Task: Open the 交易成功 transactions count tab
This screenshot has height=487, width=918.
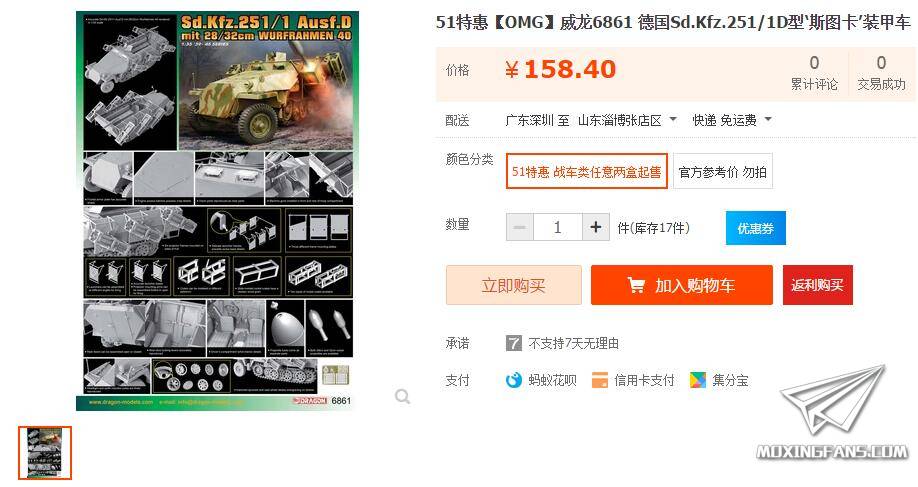Action: [x=881, y=73]
